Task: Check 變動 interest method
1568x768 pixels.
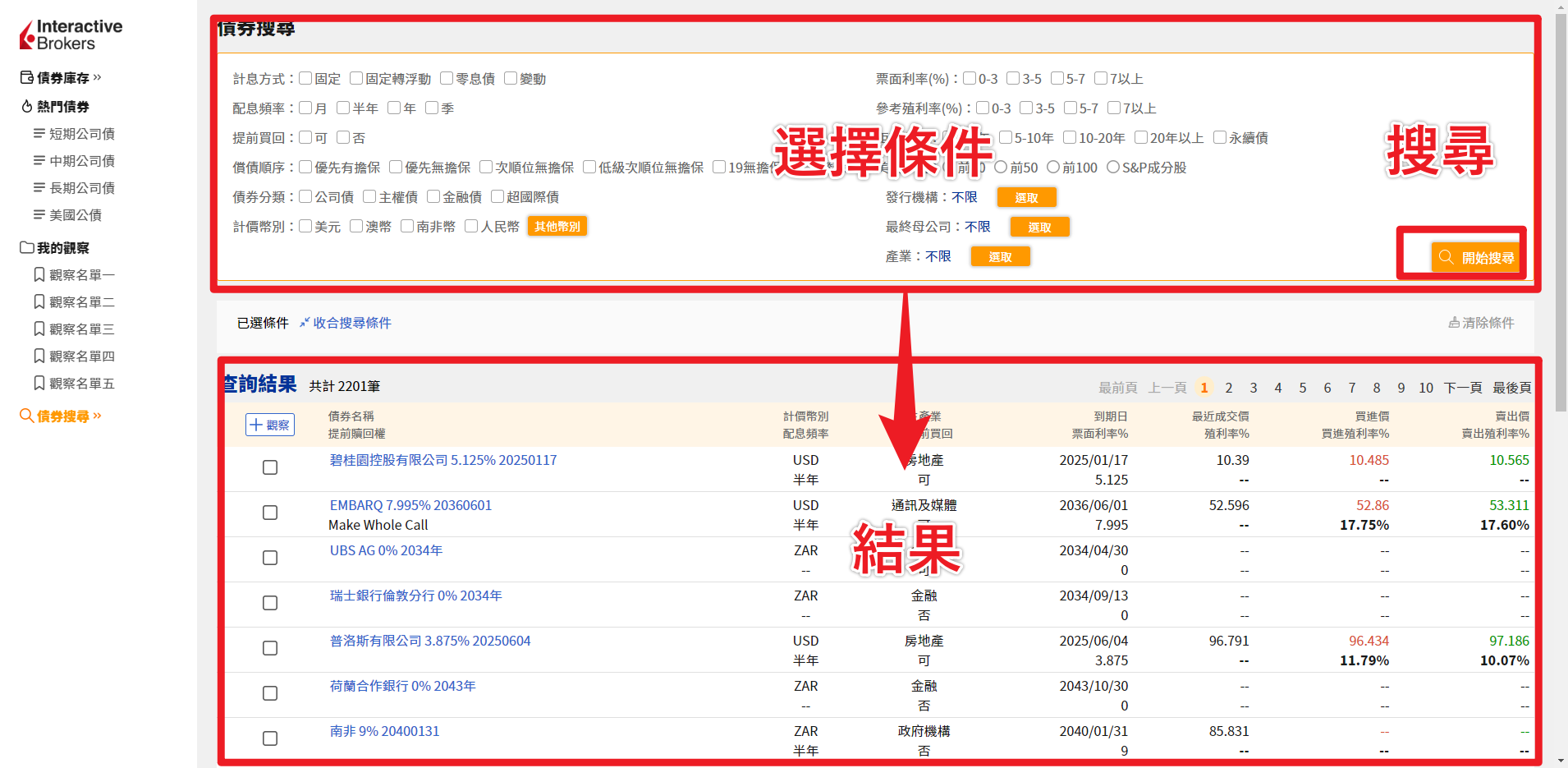Action: click(511, 78)
